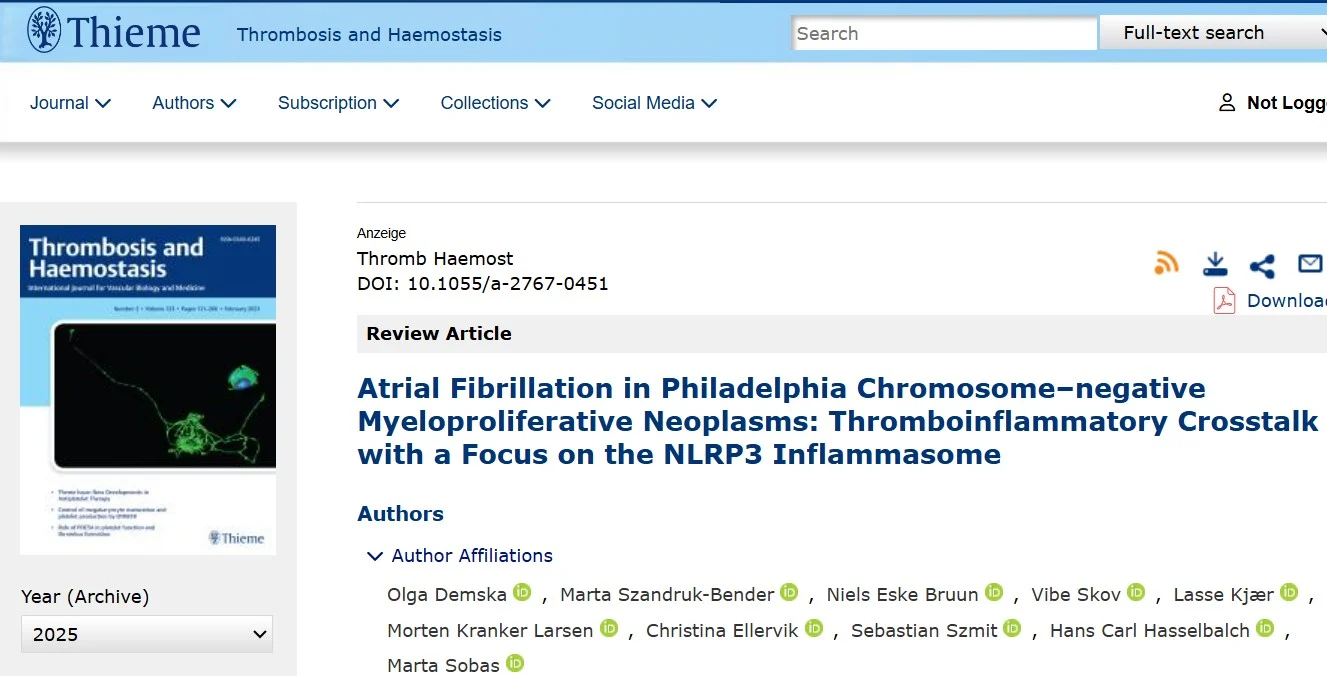Image resolution: width=1327 pixels, height=676 pixels.
Task: Click the email envelope icon
Action: [1309, 262]
